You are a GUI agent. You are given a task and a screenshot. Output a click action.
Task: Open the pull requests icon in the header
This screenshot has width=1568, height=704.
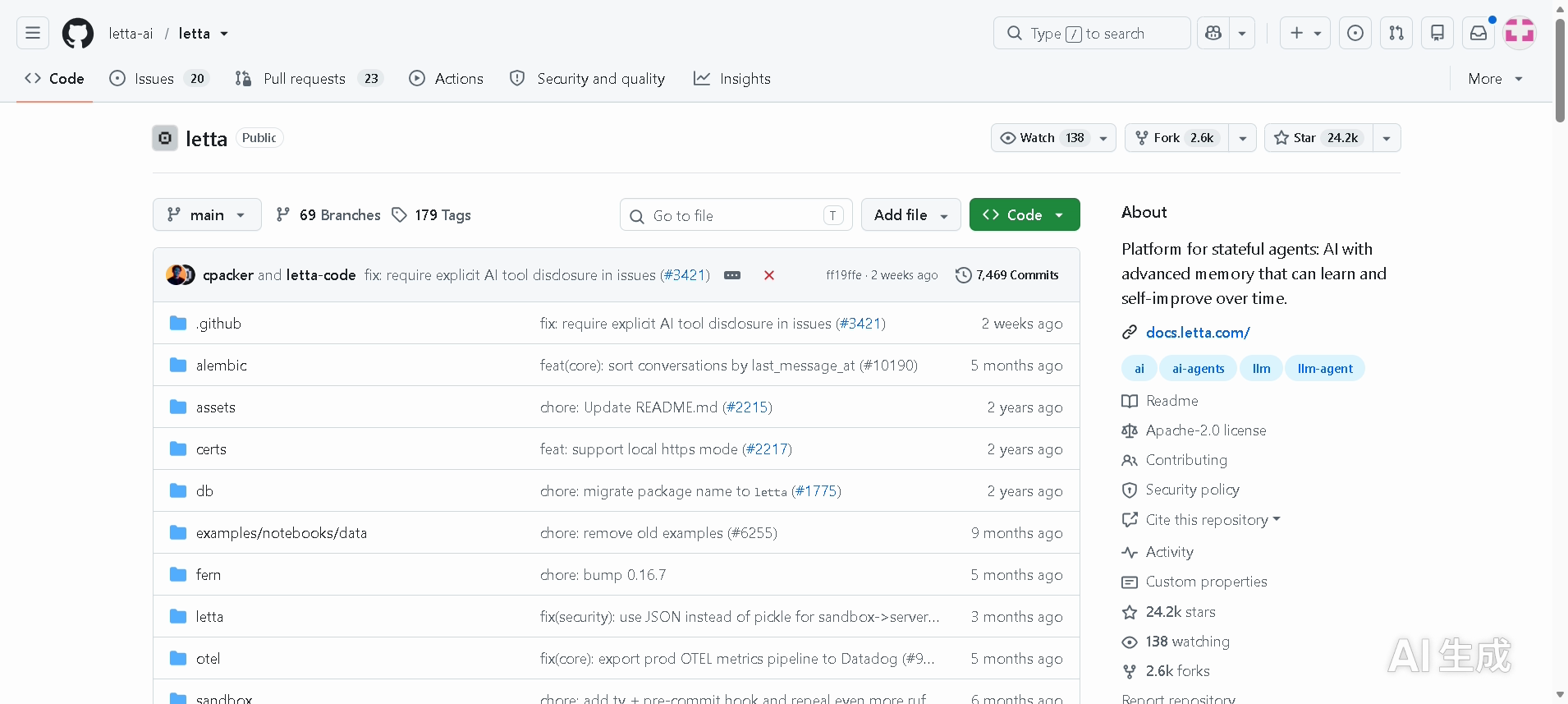tap(1396, 33)
